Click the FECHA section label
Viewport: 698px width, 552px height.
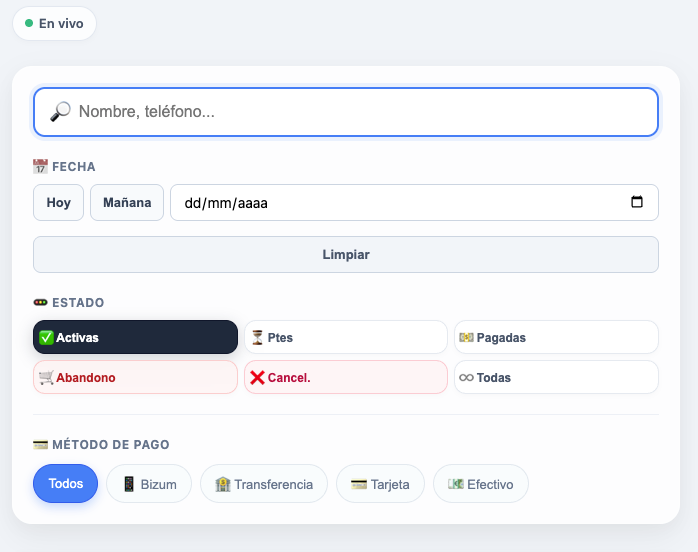click(65, 166)
